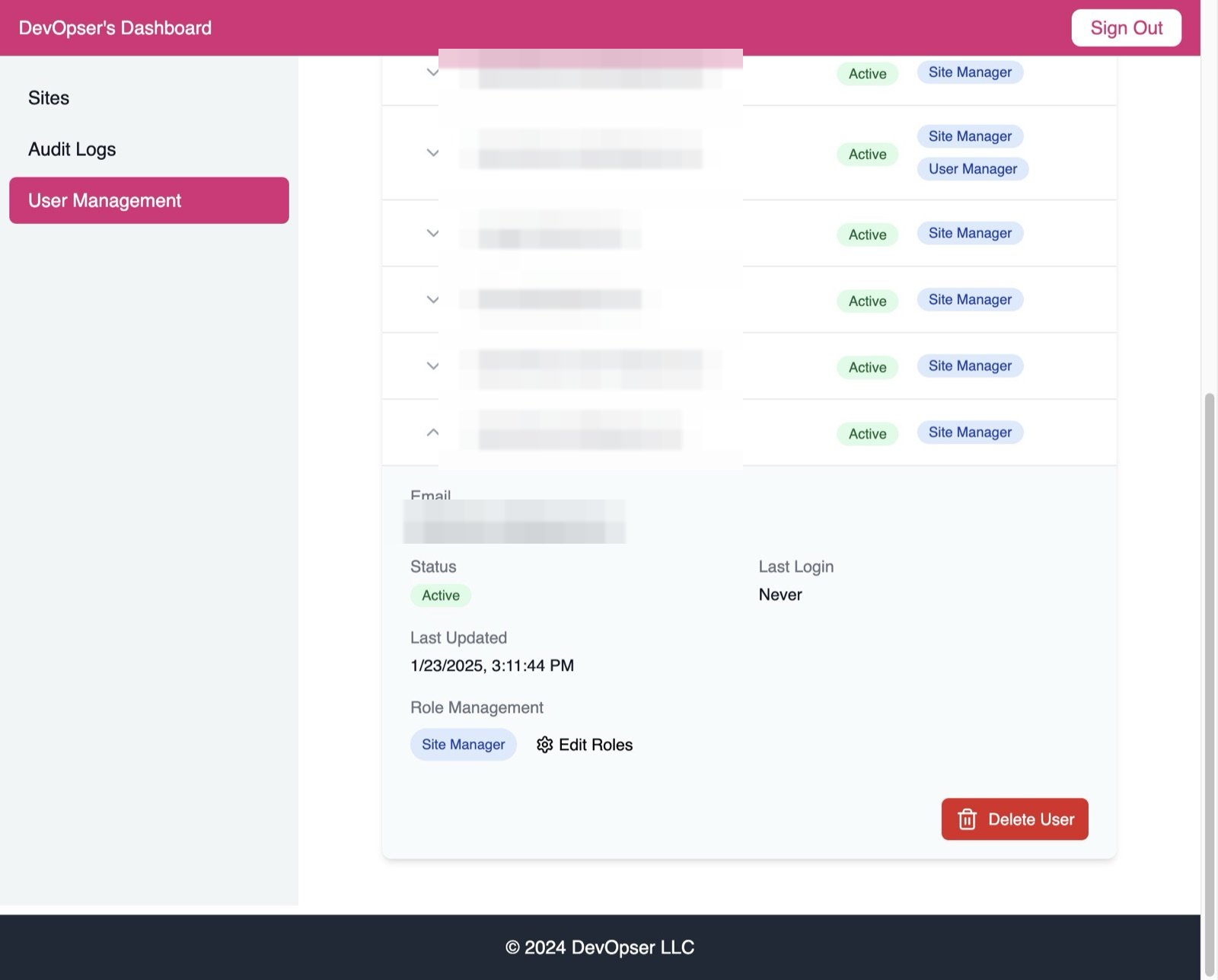The height and width of the screenshot is (980, 1218).
Task: Open the Sites sidebar page
Action: [49, 98]
